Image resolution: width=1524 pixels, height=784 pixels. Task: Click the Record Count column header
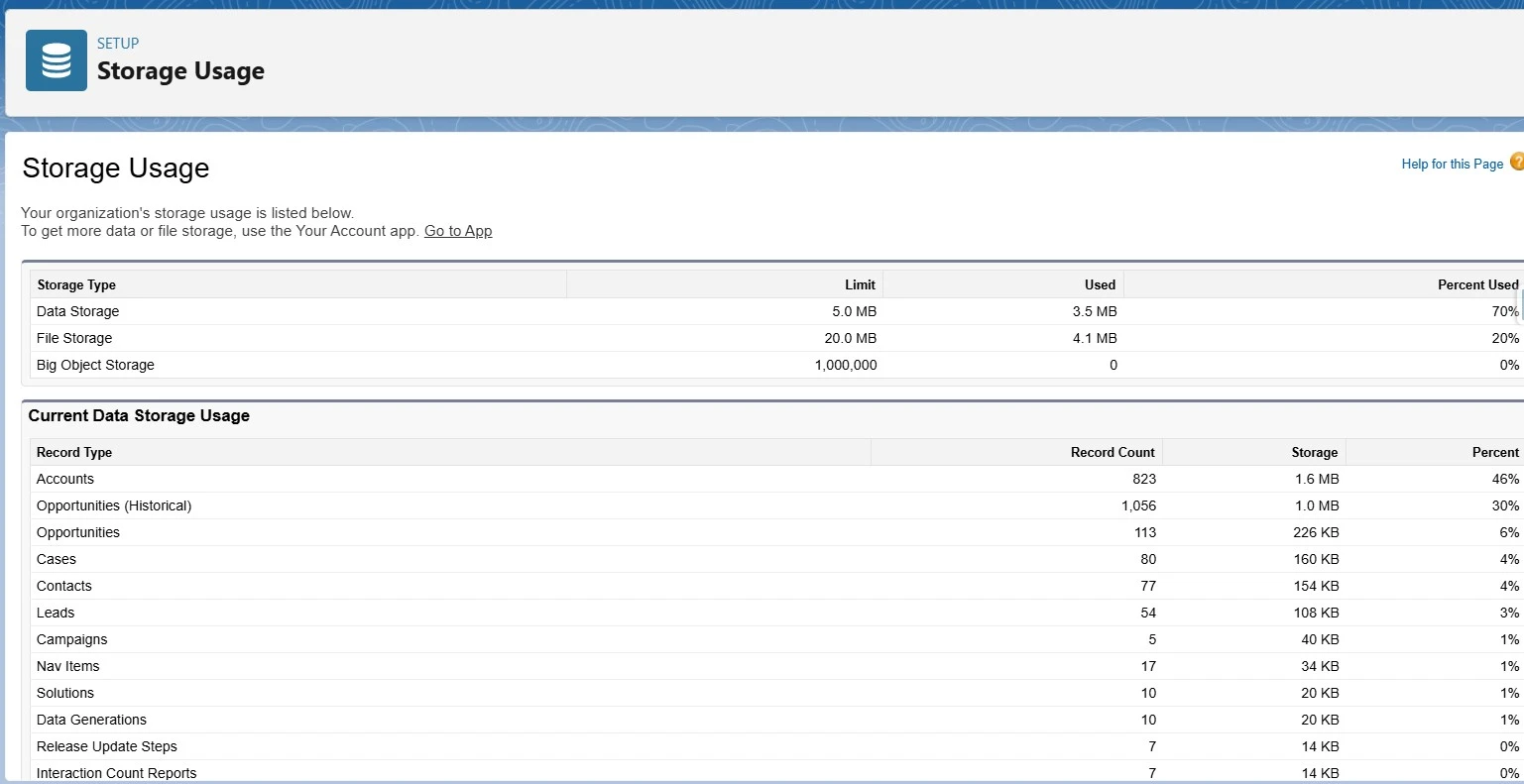[x=1112, y=452]
